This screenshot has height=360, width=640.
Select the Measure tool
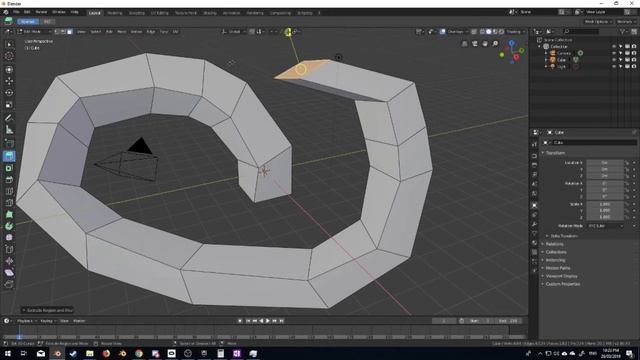click(x=9, y=130)
